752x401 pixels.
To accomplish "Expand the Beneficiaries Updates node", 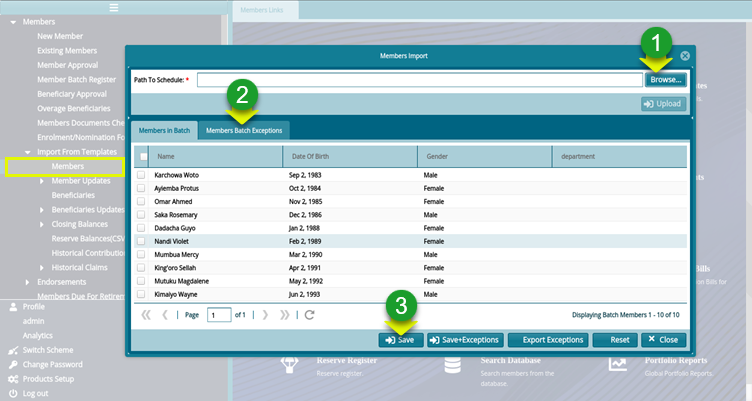I will [x=42, y=210].
